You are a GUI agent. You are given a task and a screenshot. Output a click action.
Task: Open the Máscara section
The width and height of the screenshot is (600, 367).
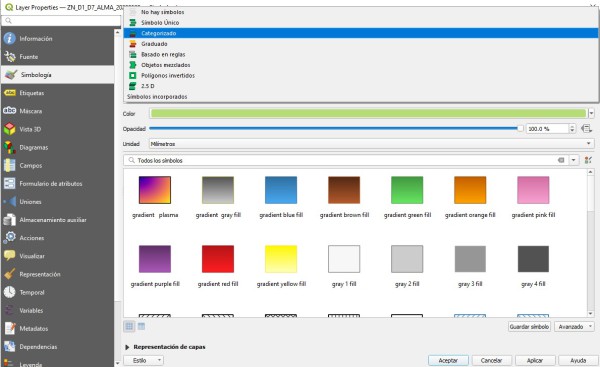click(x=57, y=111)
